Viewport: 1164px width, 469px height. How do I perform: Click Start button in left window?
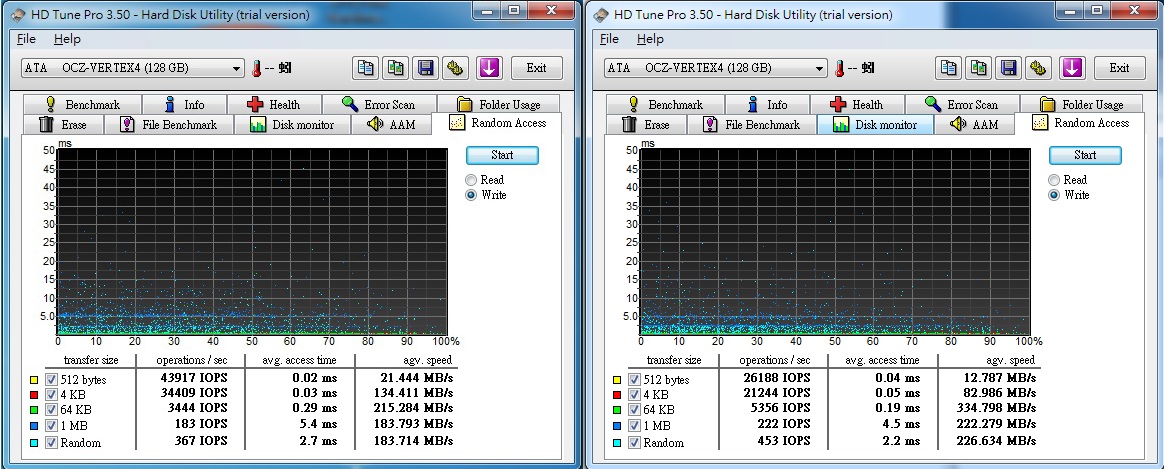point(502,155)
